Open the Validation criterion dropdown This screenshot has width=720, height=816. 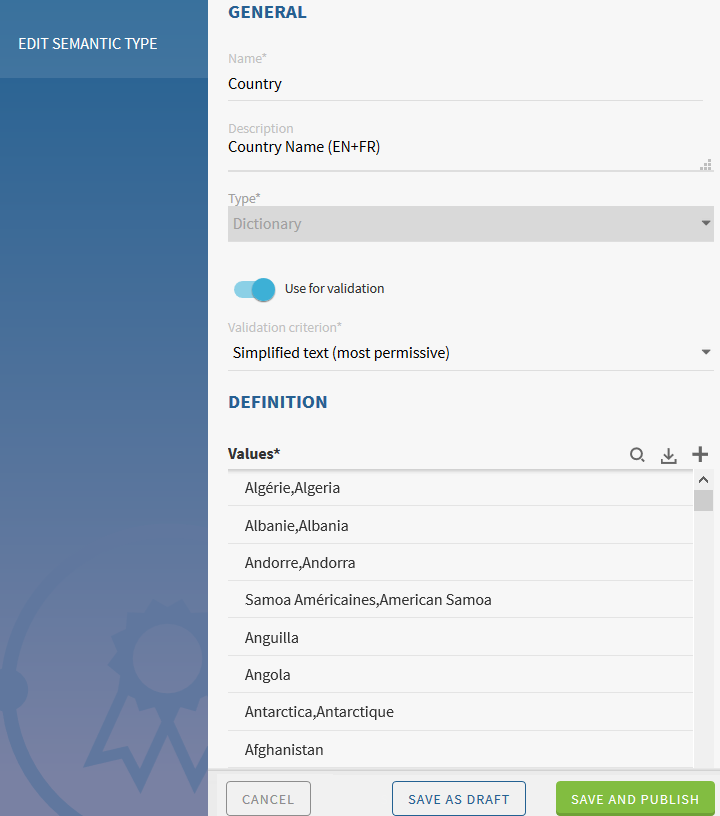[470, 352]
